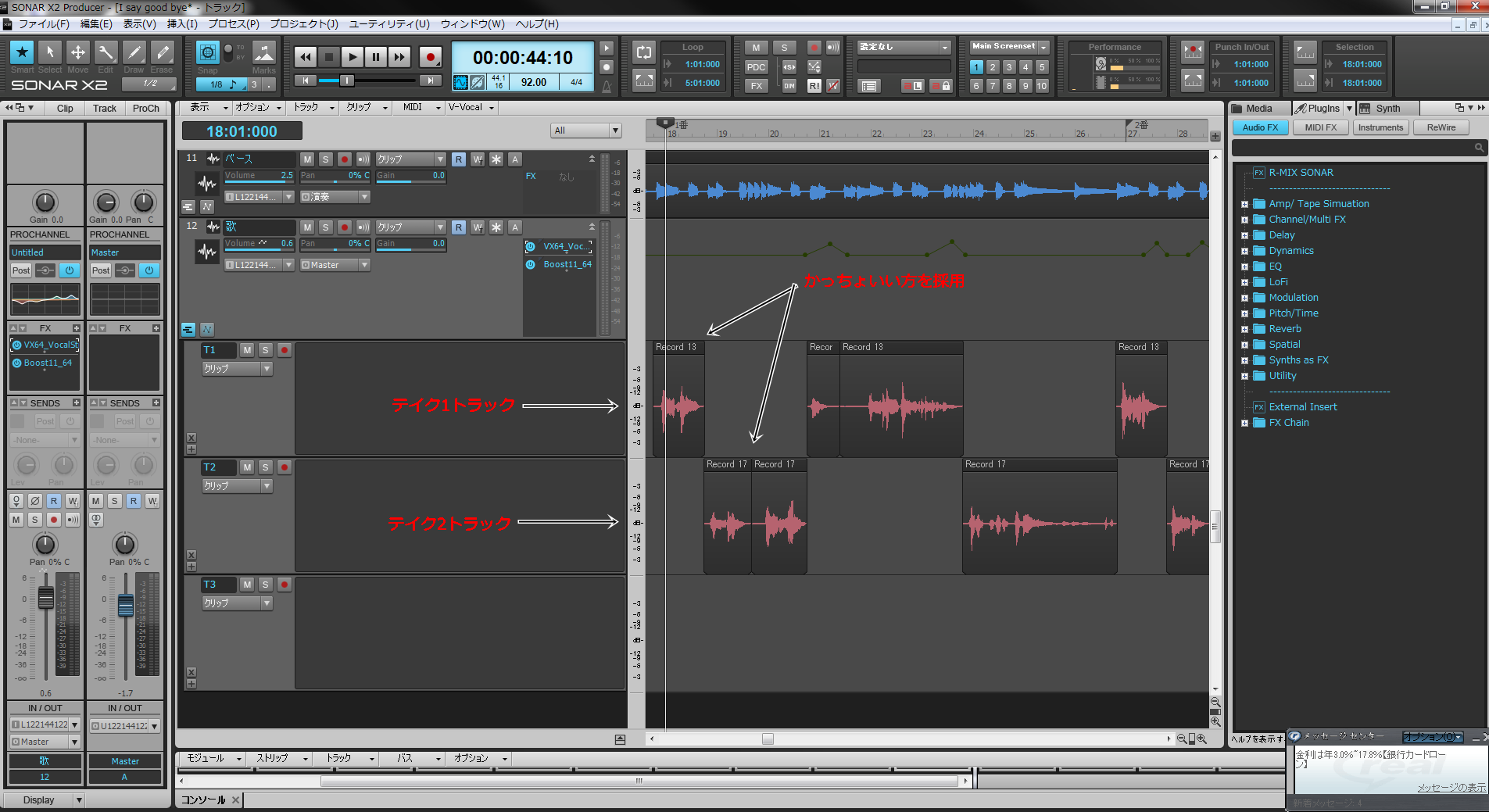Open the ファイル(F) menu

44,24
